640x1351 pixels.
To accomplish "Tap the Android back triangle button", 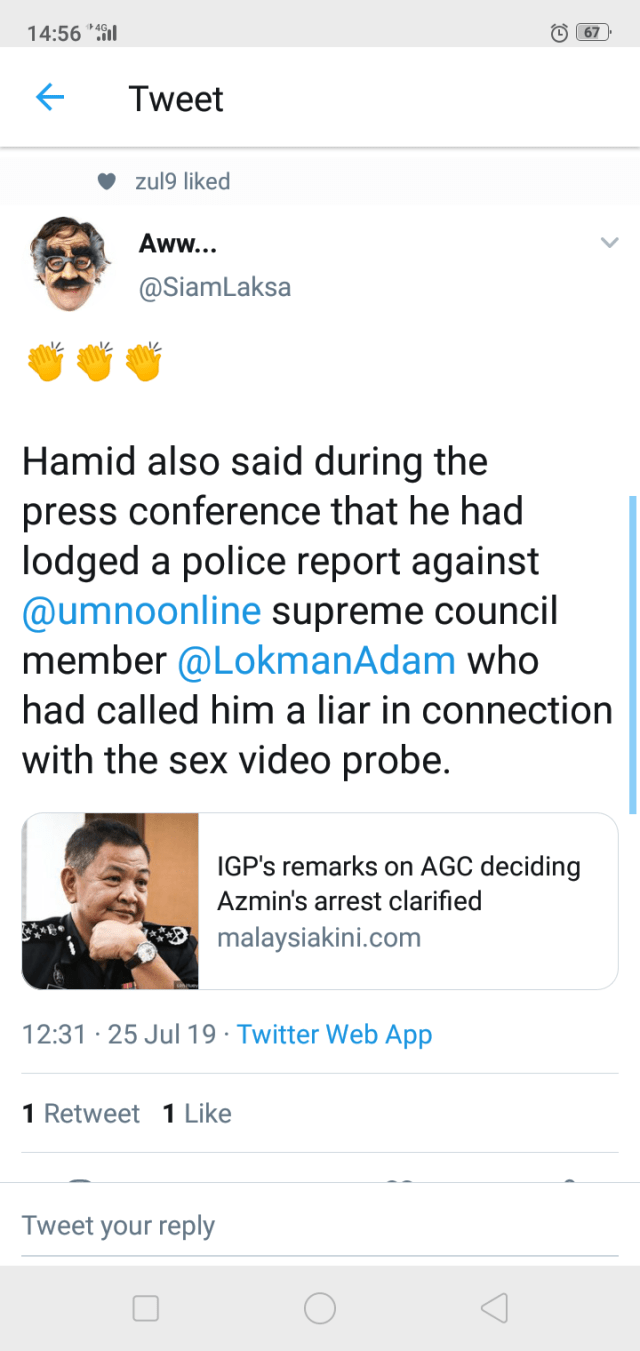I will click(494, 1308).
